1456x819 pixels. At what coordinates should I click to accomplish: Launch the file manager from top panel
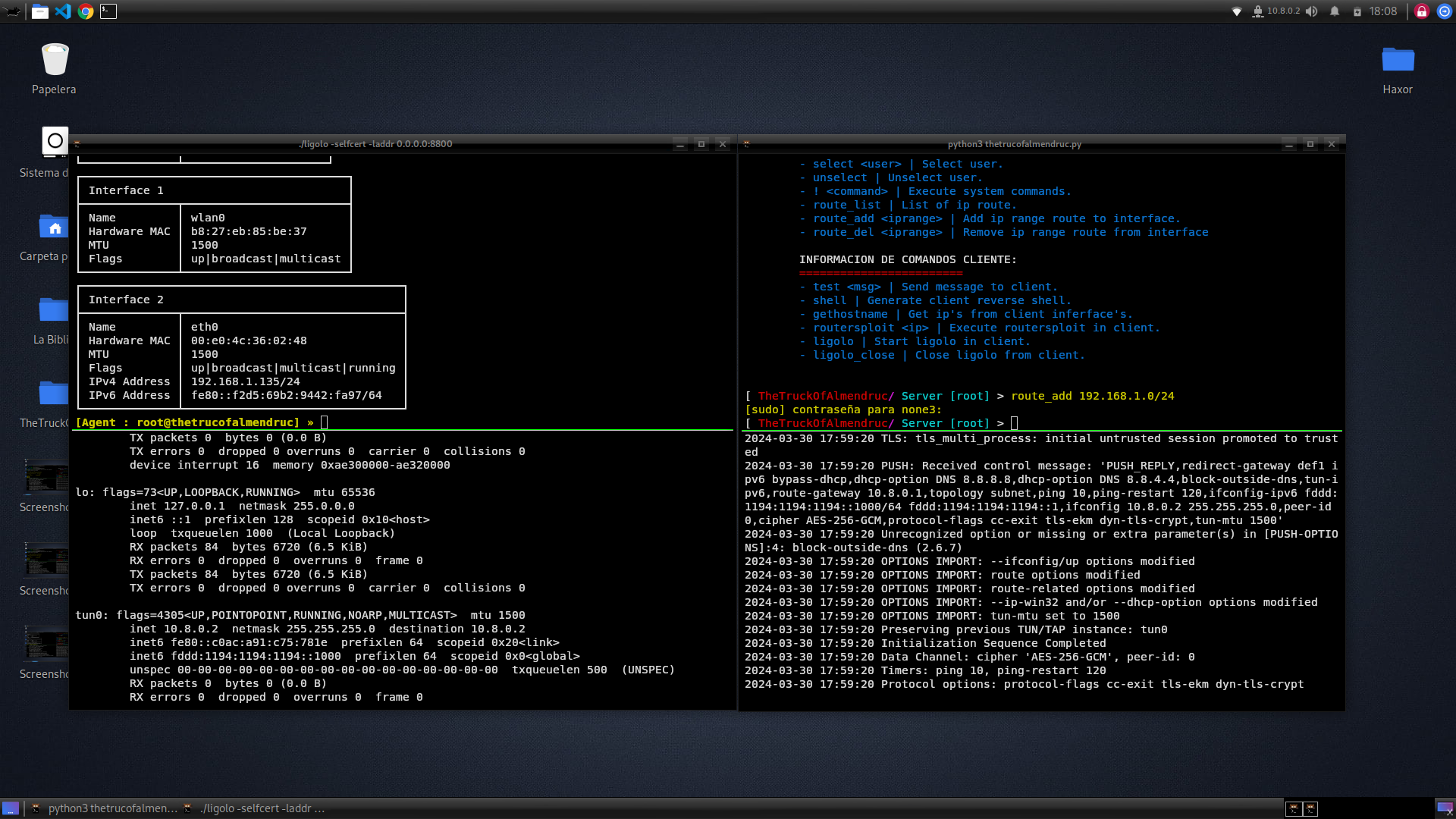[40, 11]
